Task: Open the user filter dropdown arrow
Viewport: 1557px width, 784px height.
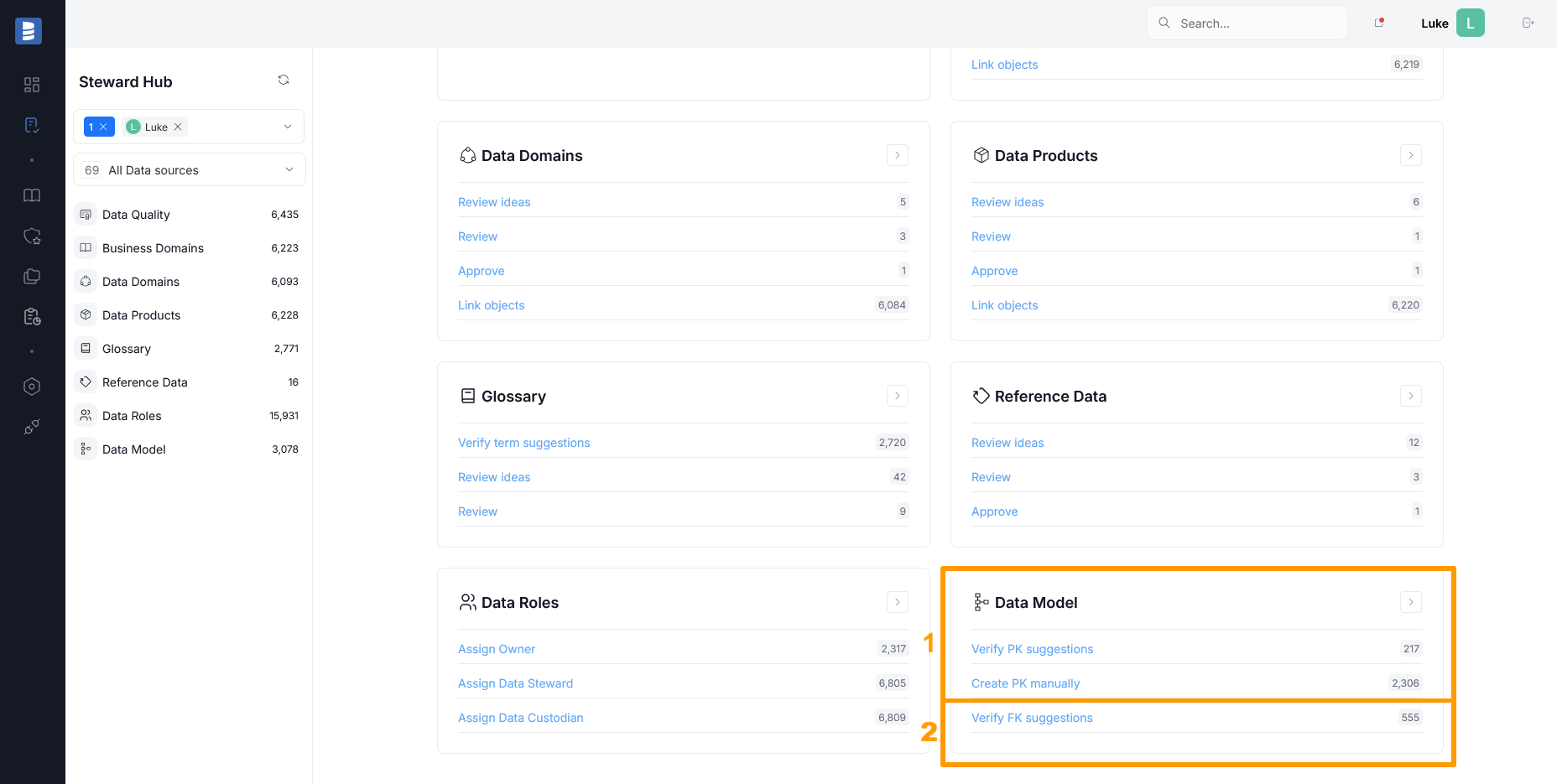Action: [x=288, y=127]
